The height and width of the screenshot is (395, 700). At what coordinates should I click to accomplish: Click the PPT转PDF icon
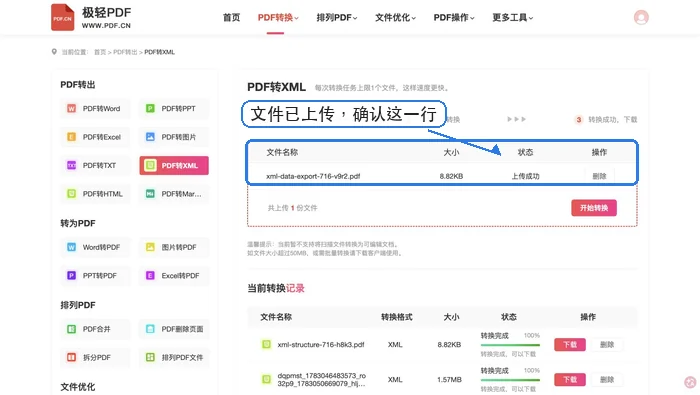coord(71,276)
